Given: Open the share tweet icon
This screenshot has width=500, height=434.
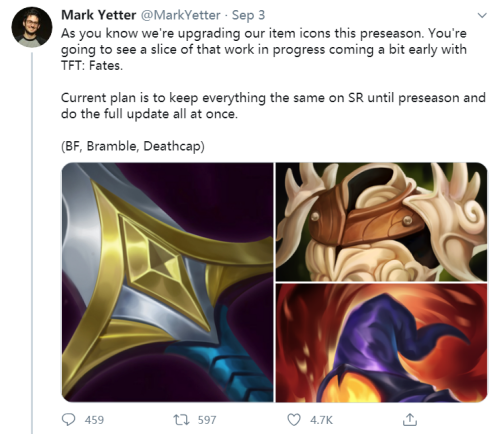Looking at the screenshot, I should point(410,419).
